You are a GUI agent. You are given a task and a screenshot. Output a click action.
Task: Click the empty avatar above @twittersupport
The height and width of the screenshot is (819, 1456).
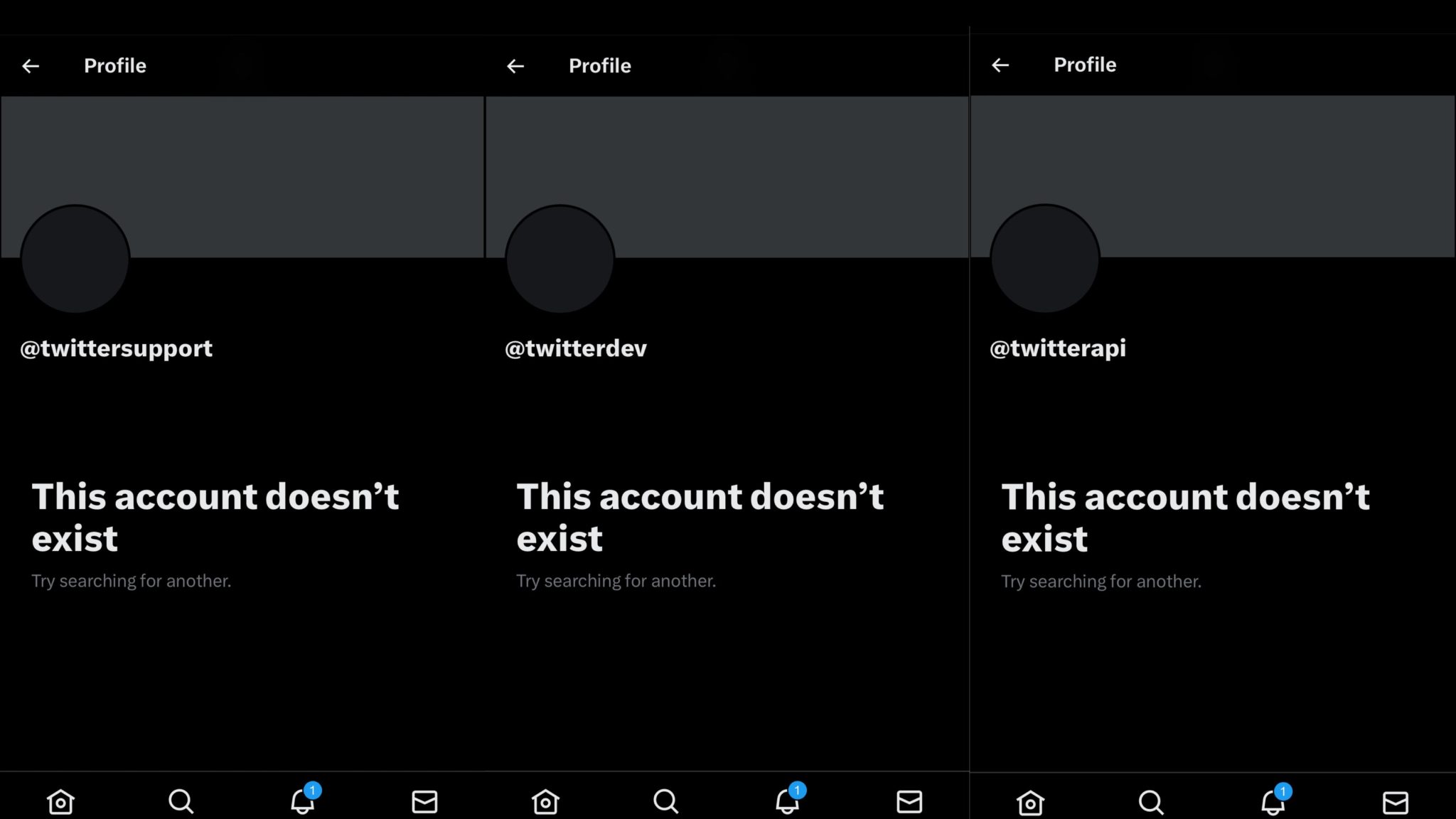[75, 259]
